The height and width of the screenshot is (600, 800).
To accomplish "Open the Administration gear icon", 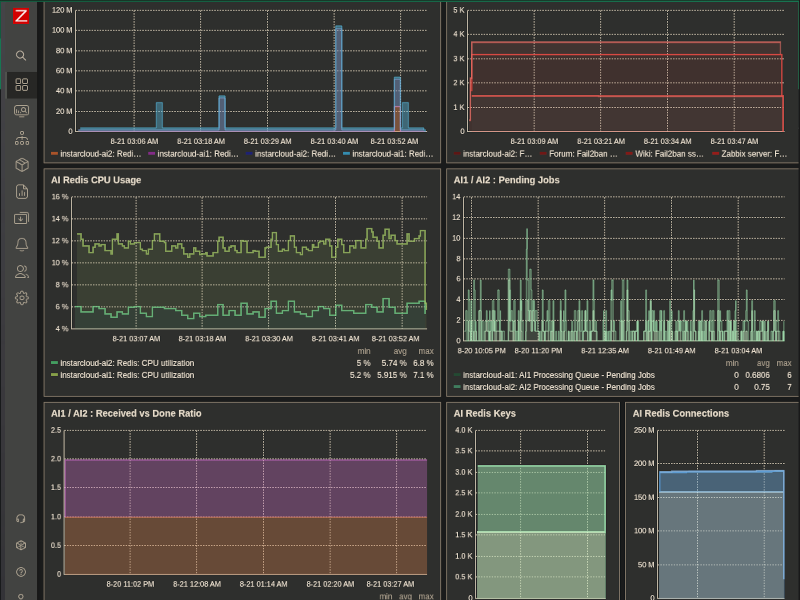I will (21, 298).
